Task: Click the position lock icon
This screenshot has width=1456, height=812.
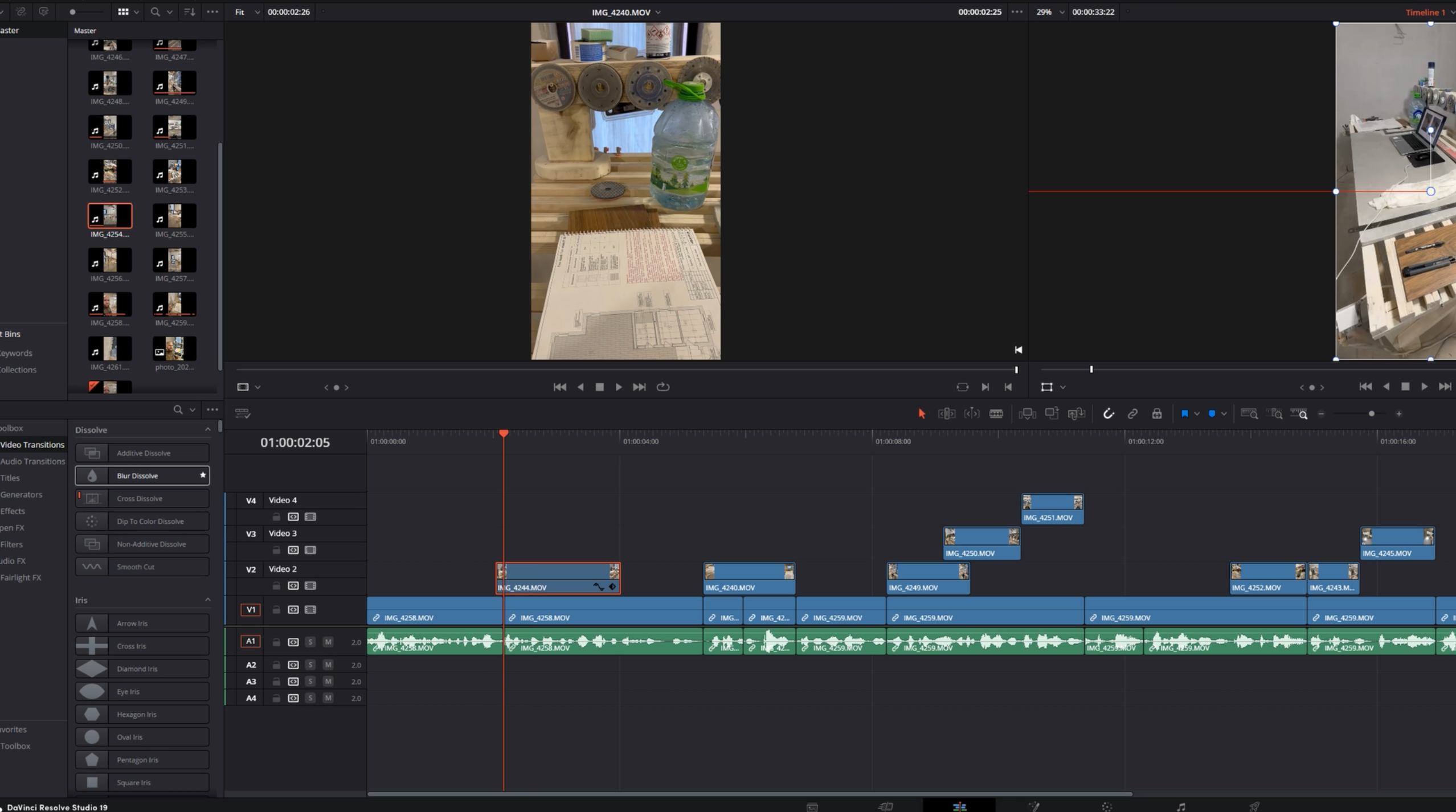Action: pyautogui.click(x=1156, y=414)
